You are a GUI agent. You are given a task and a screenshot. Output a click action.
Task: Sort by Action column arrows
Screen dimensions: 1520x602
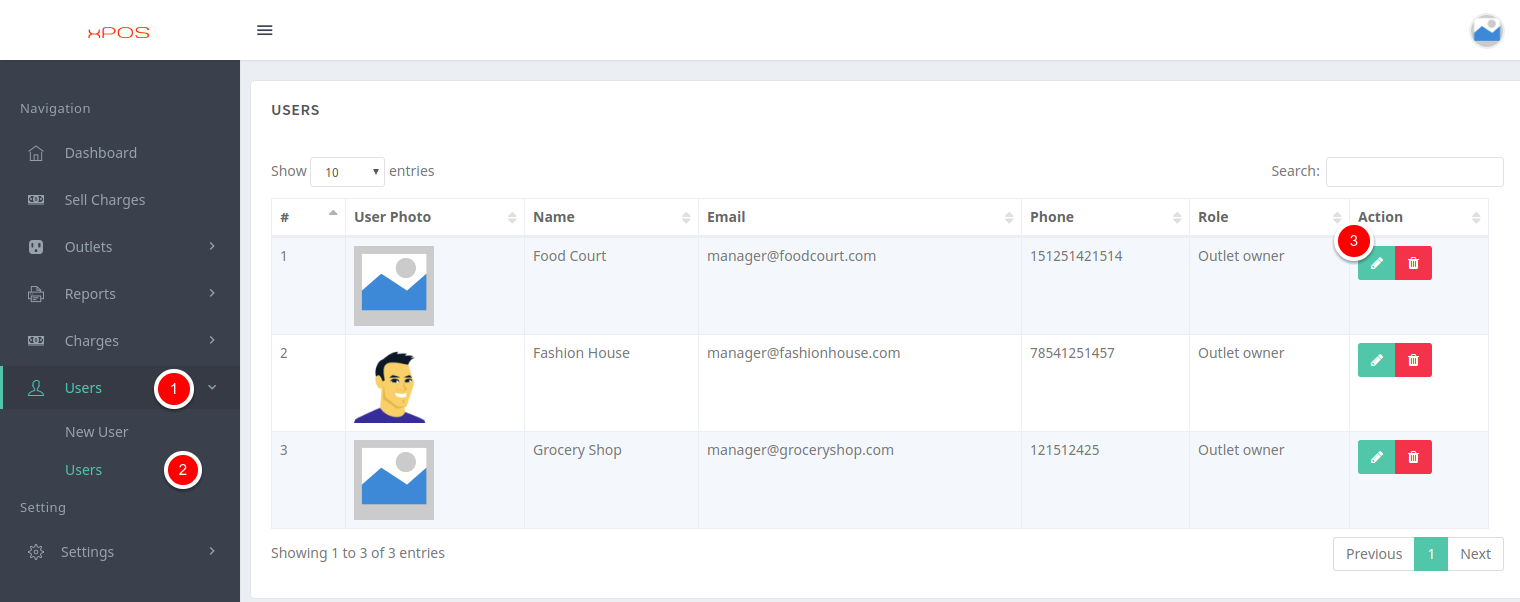click(x=1476, y=217)
